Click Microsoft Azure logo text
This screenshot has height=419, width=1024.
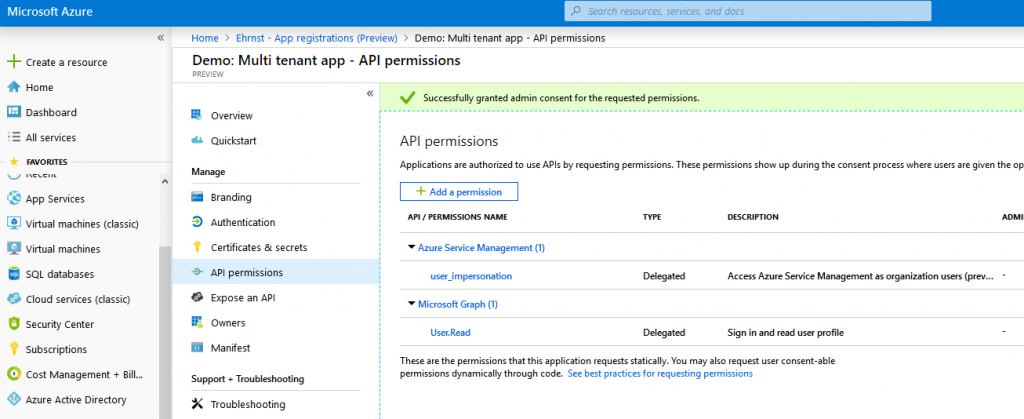(x=50, y=12)
